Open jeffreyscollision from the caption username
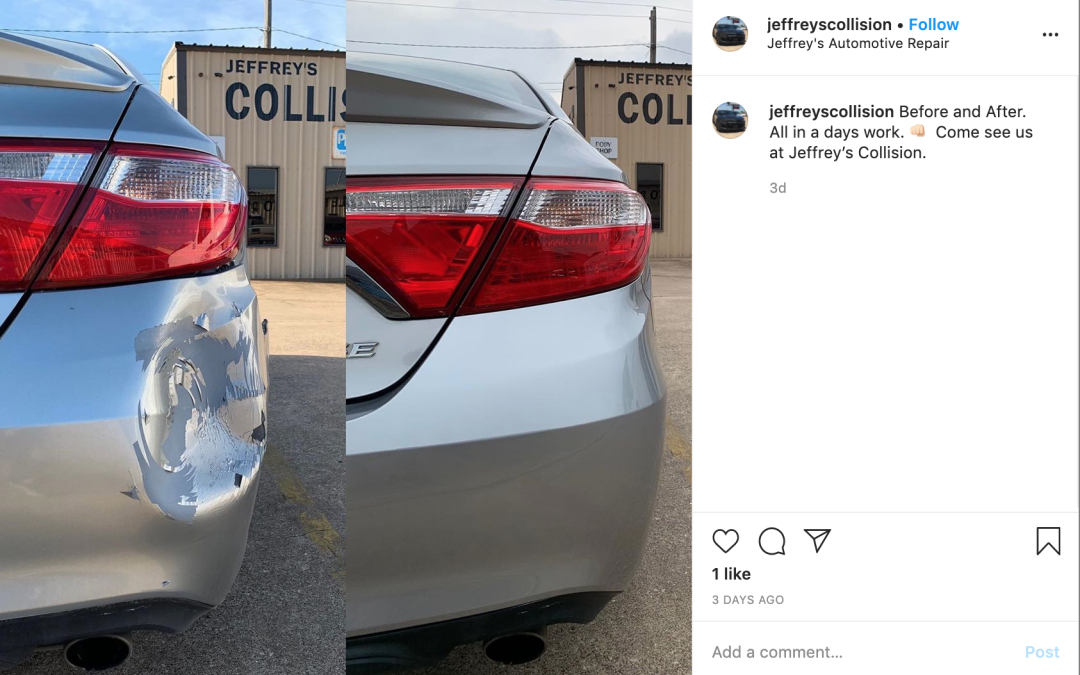 pyautogui.click(x=831, y=111)
